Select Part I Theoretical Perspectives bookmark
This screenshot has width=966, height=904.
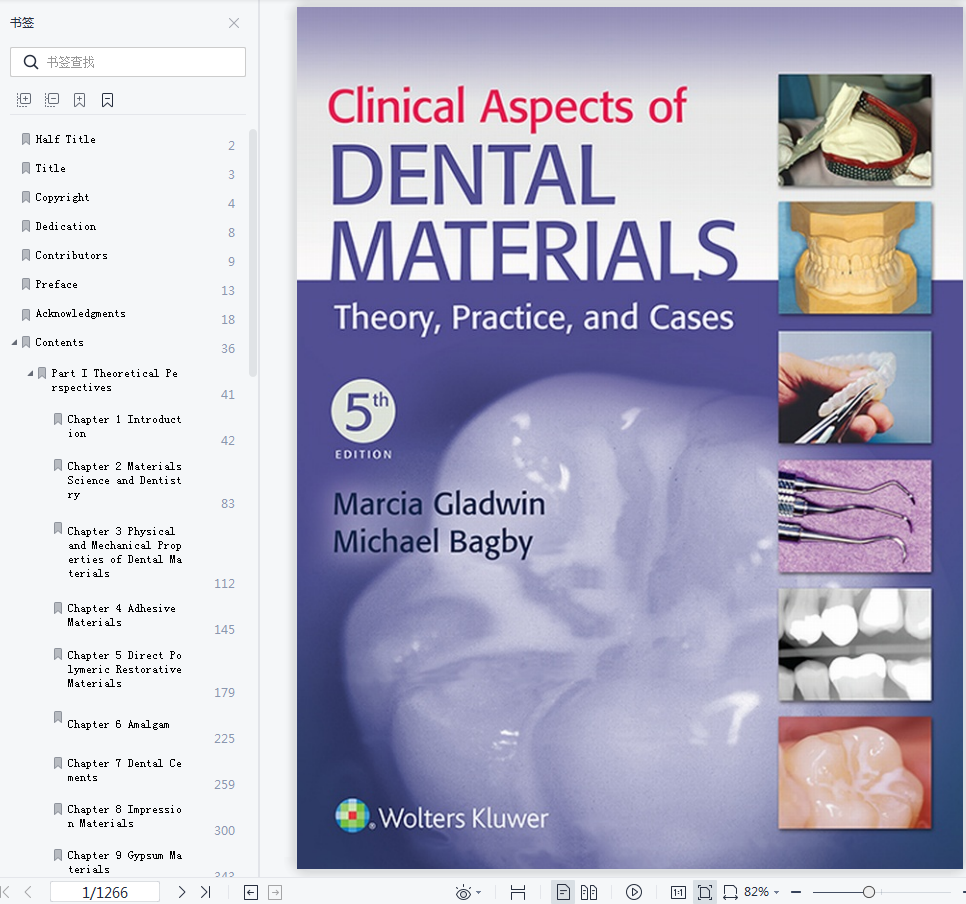point(115,380)
